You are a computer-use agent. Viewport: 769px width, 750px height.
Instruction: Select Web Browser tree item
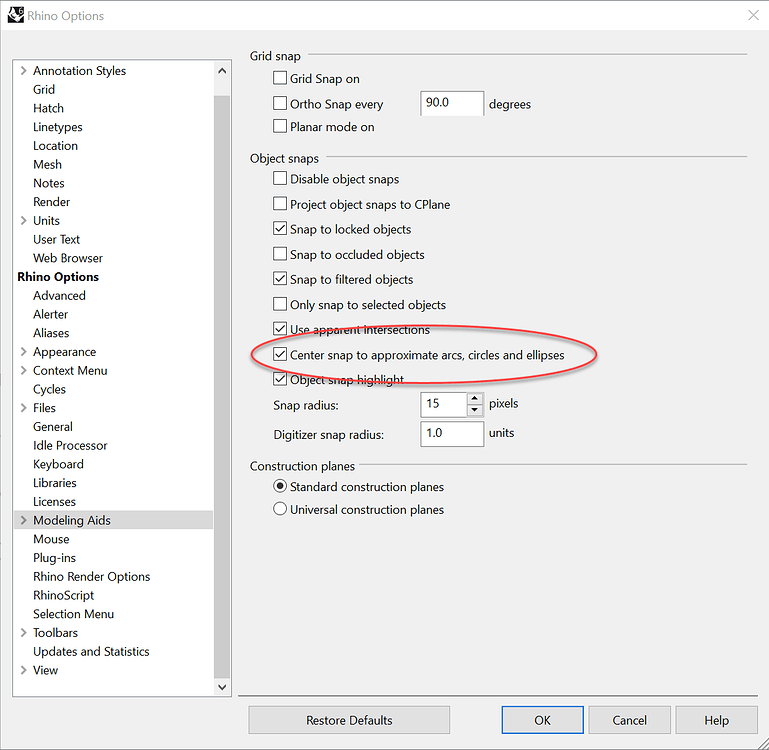tap(68, 258)
